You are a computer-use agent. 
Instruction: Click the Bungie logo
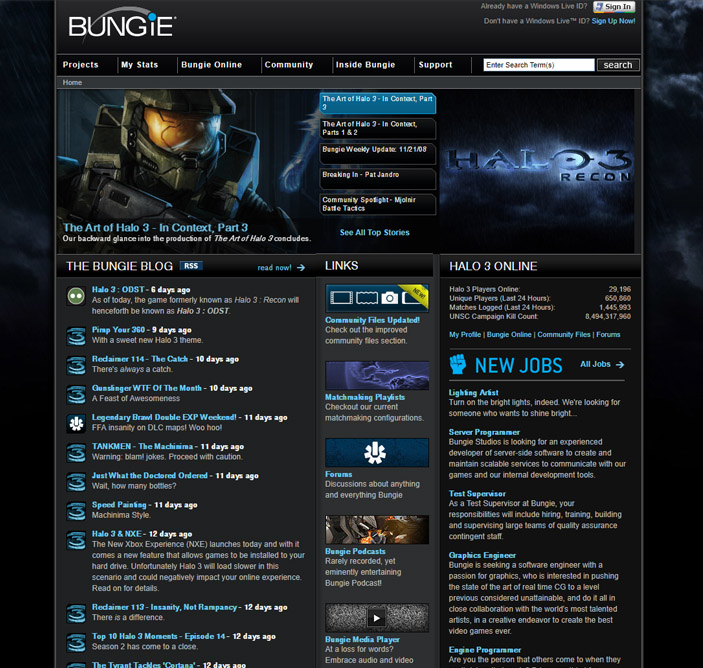(x=122, y=26)
